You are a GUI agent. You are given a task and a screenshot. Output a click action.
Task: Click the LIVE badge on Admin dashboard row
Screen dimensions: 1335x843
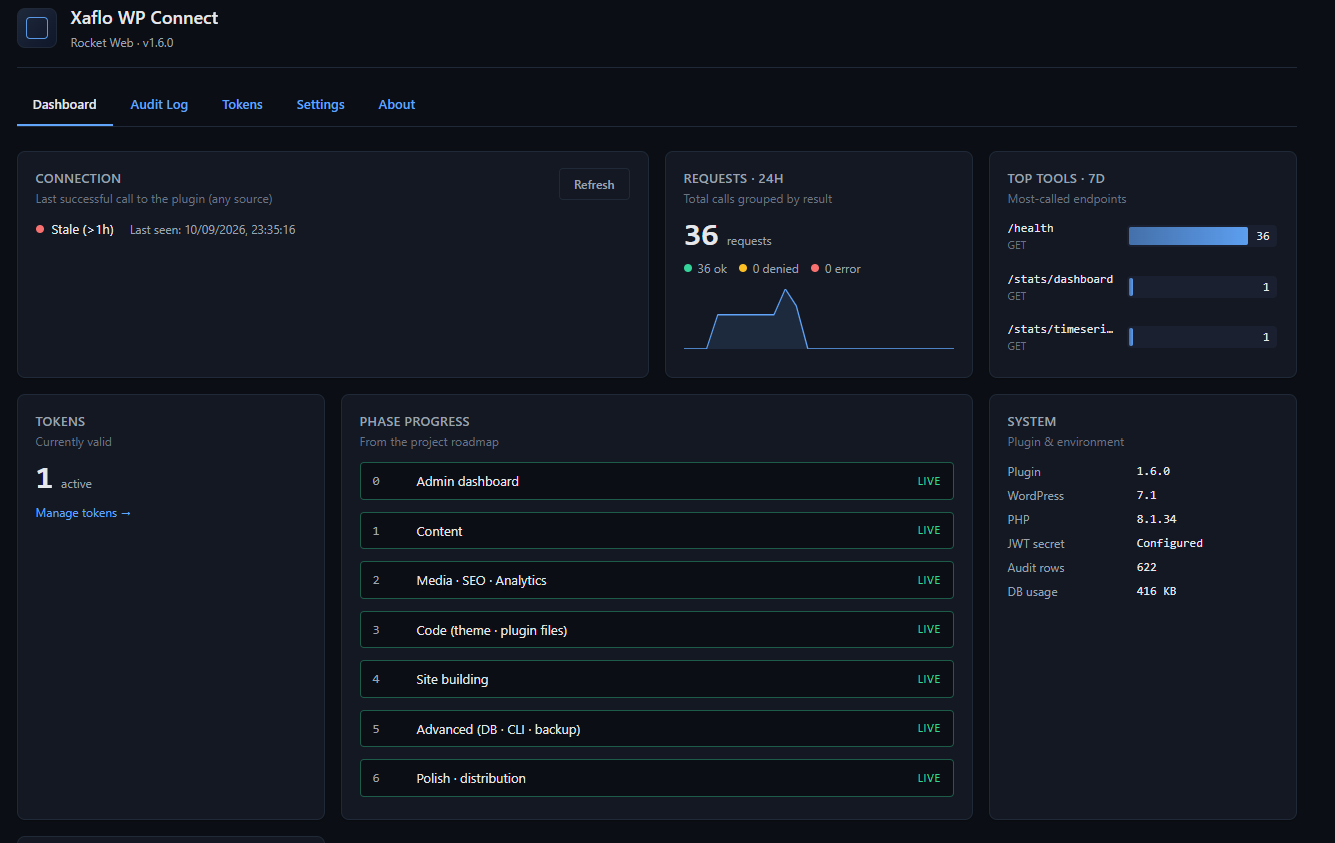929,481
